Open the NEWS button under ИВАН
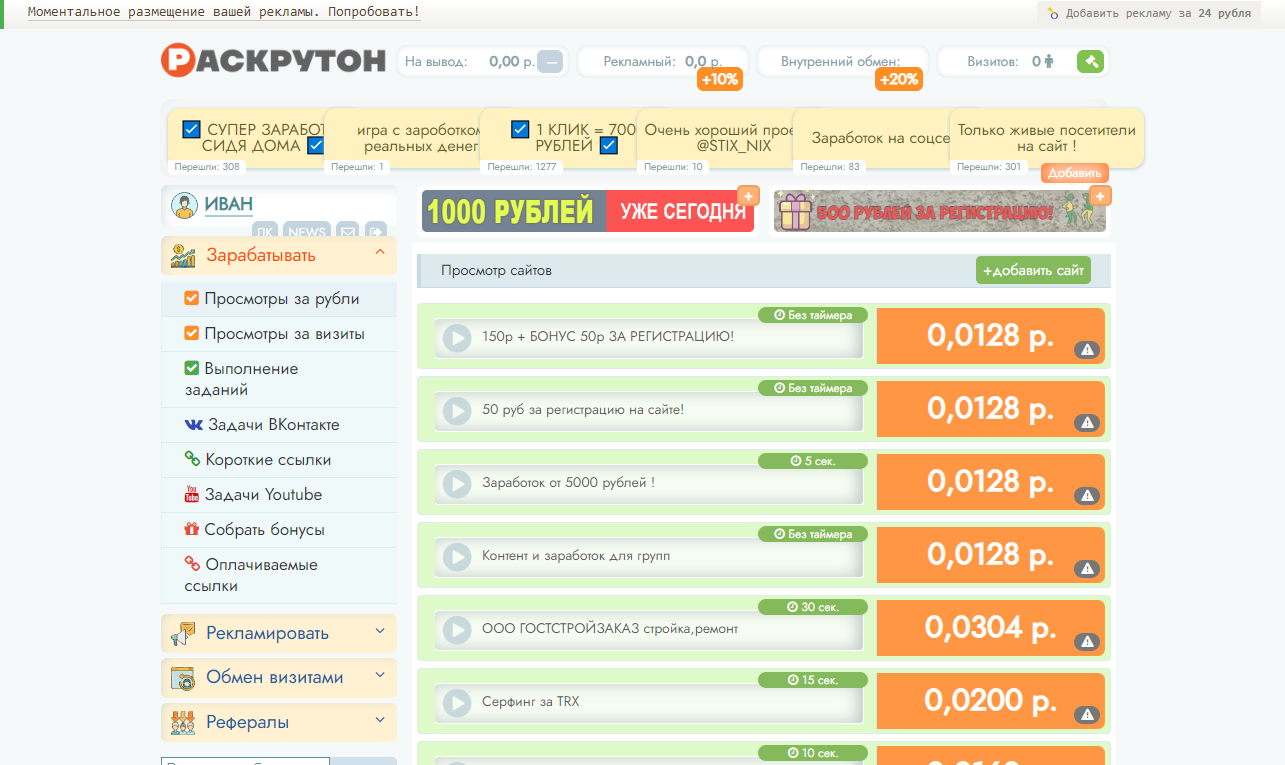Viewport: 1285px width, 765px height. point(307,232)
